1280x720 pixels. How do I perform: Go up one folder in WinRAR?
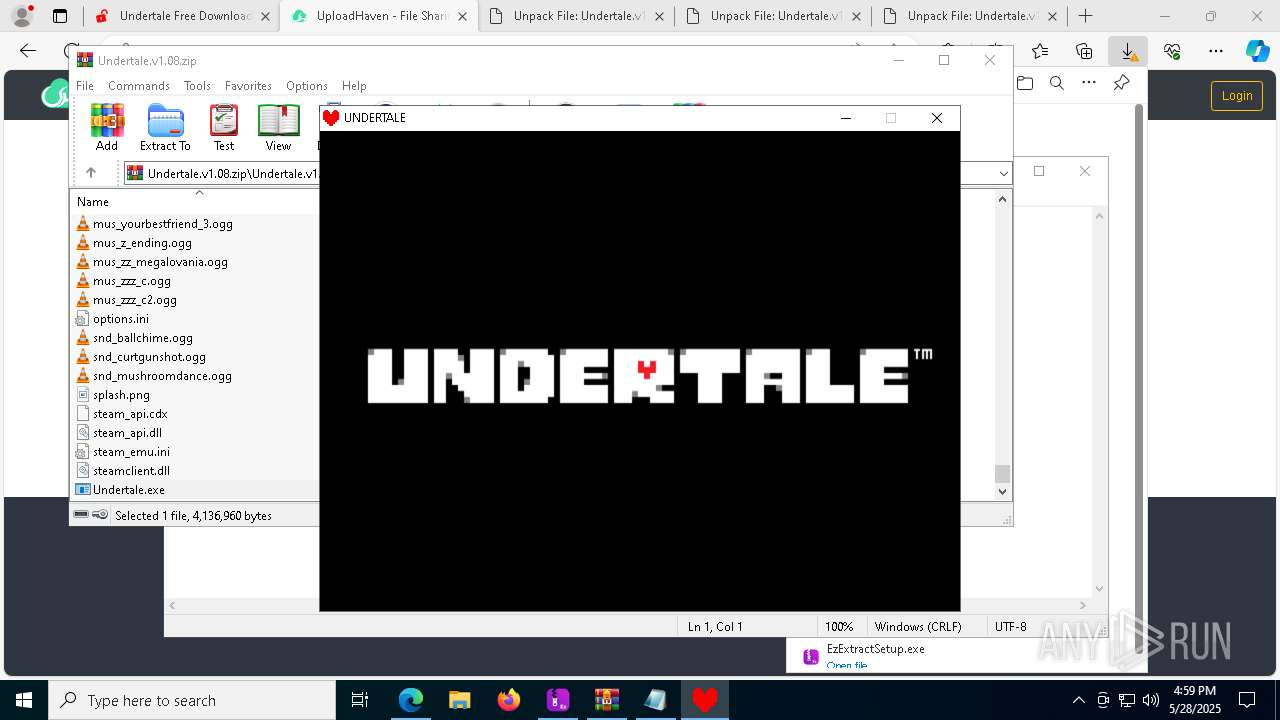[x=91, y=173]
